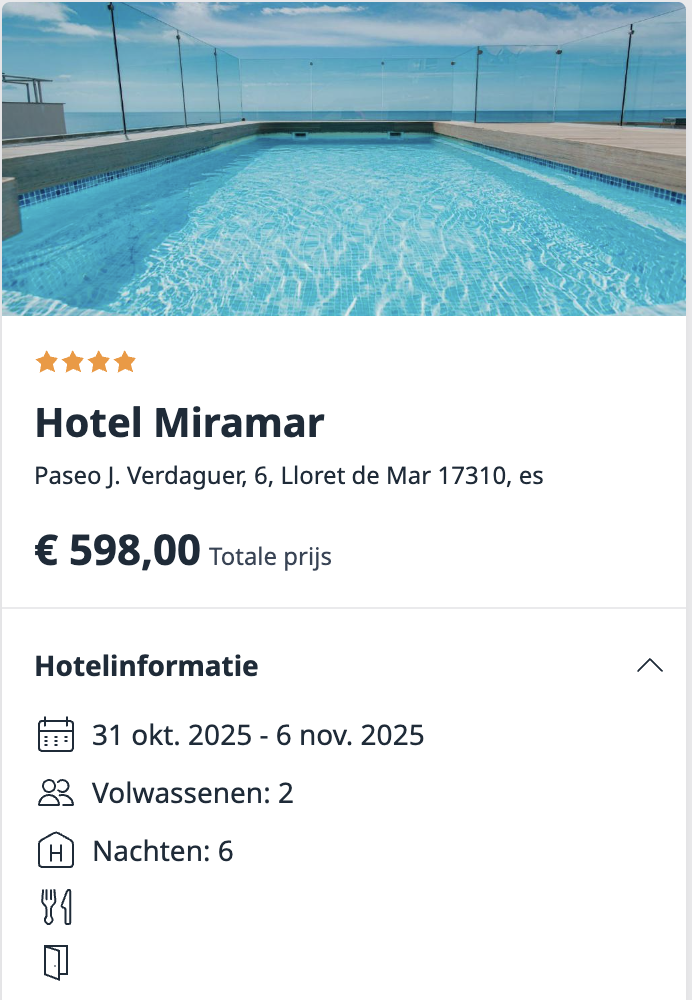Click the first orange rating star

coord(47,362)
